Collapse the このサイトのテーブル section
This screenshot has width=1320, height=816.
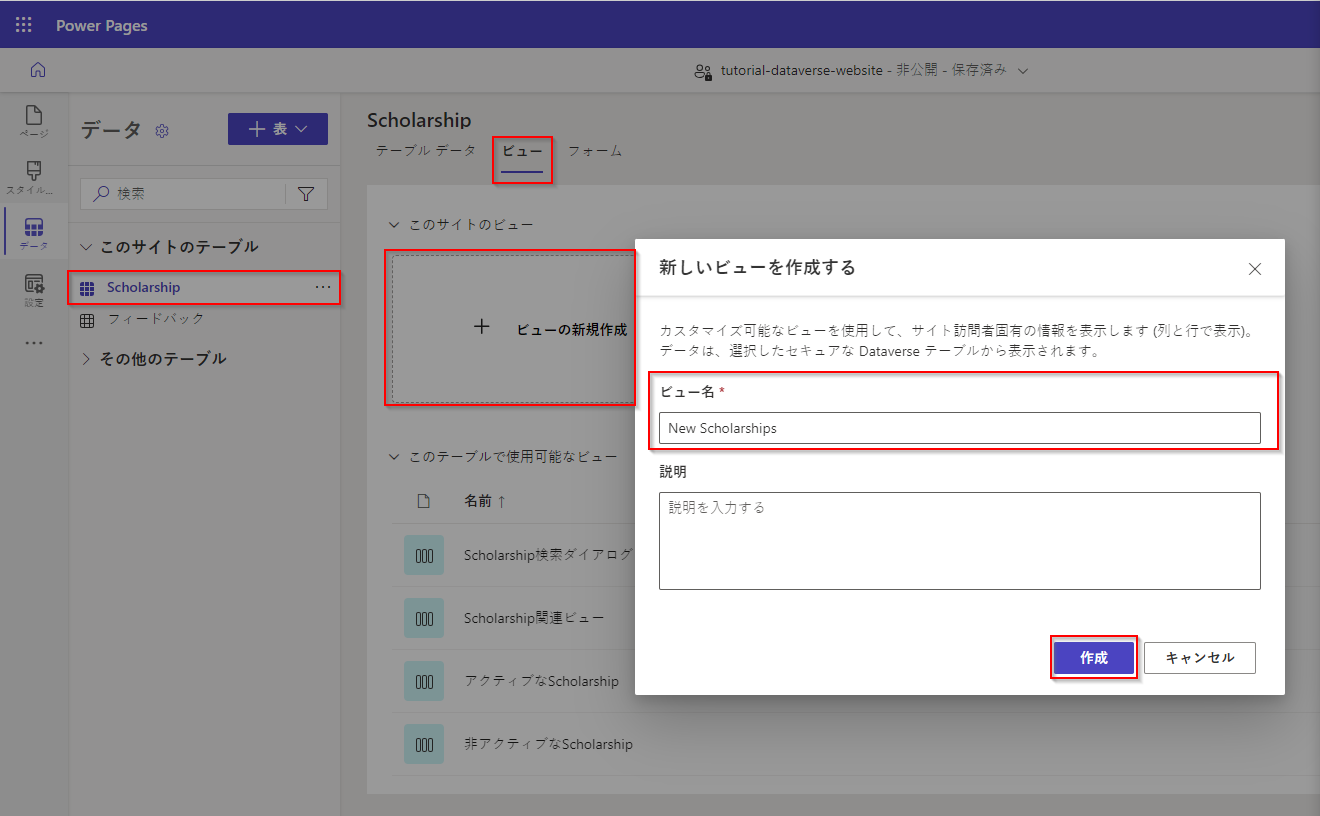click(x=86, y=246)
